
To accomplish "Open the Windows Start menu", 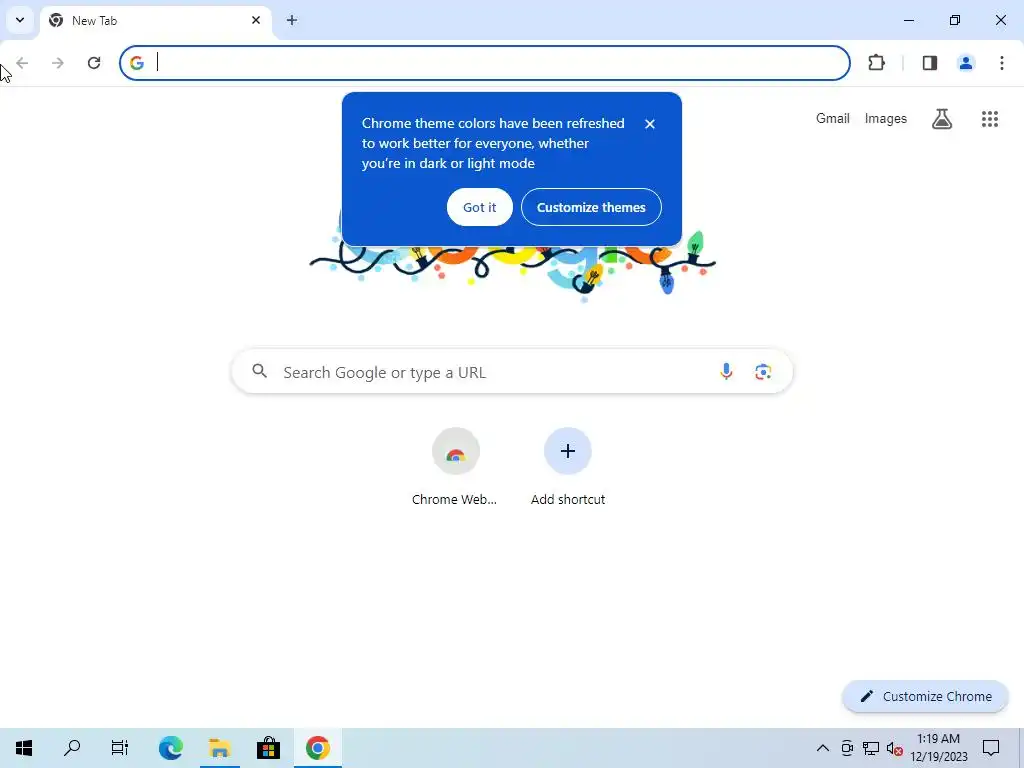I will tap(24, 748).
